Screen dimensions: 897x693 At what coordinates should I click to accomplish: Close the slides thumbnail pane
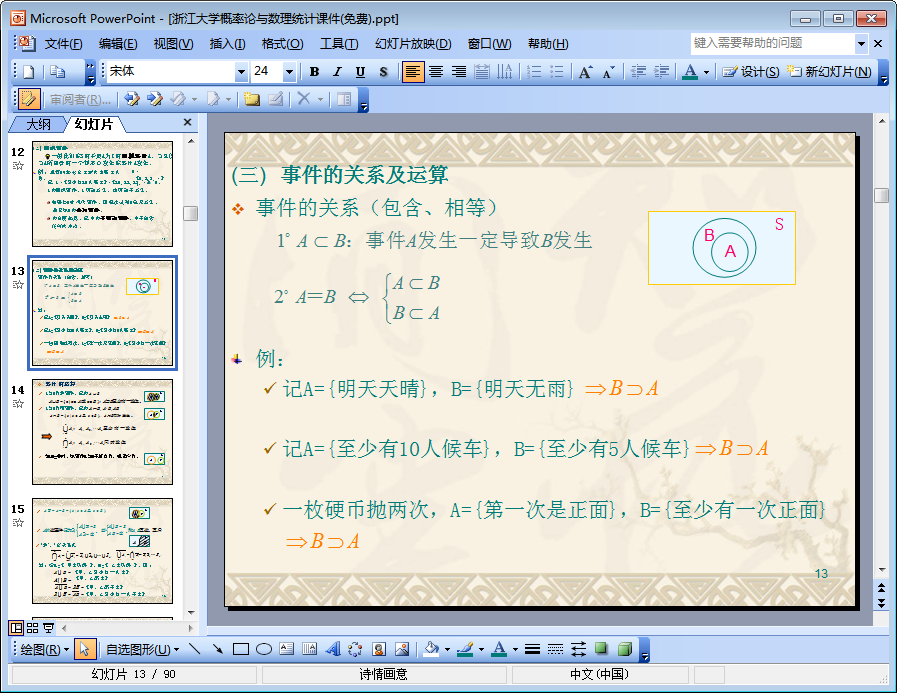[x=187, y=122]
